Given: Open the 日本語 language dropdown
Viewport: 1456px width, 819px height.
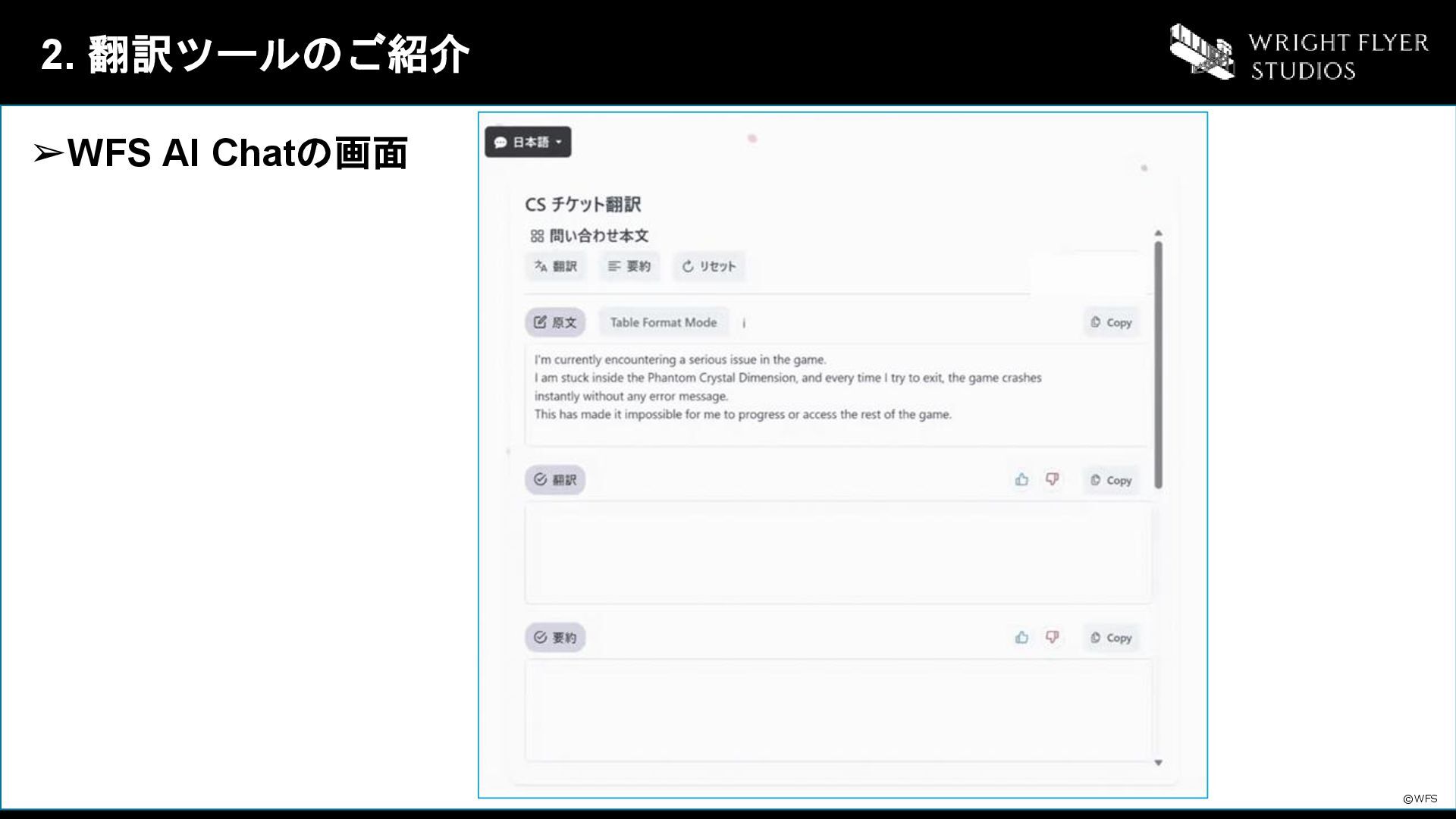Looking at the screenshot, I should click(528, 142).
